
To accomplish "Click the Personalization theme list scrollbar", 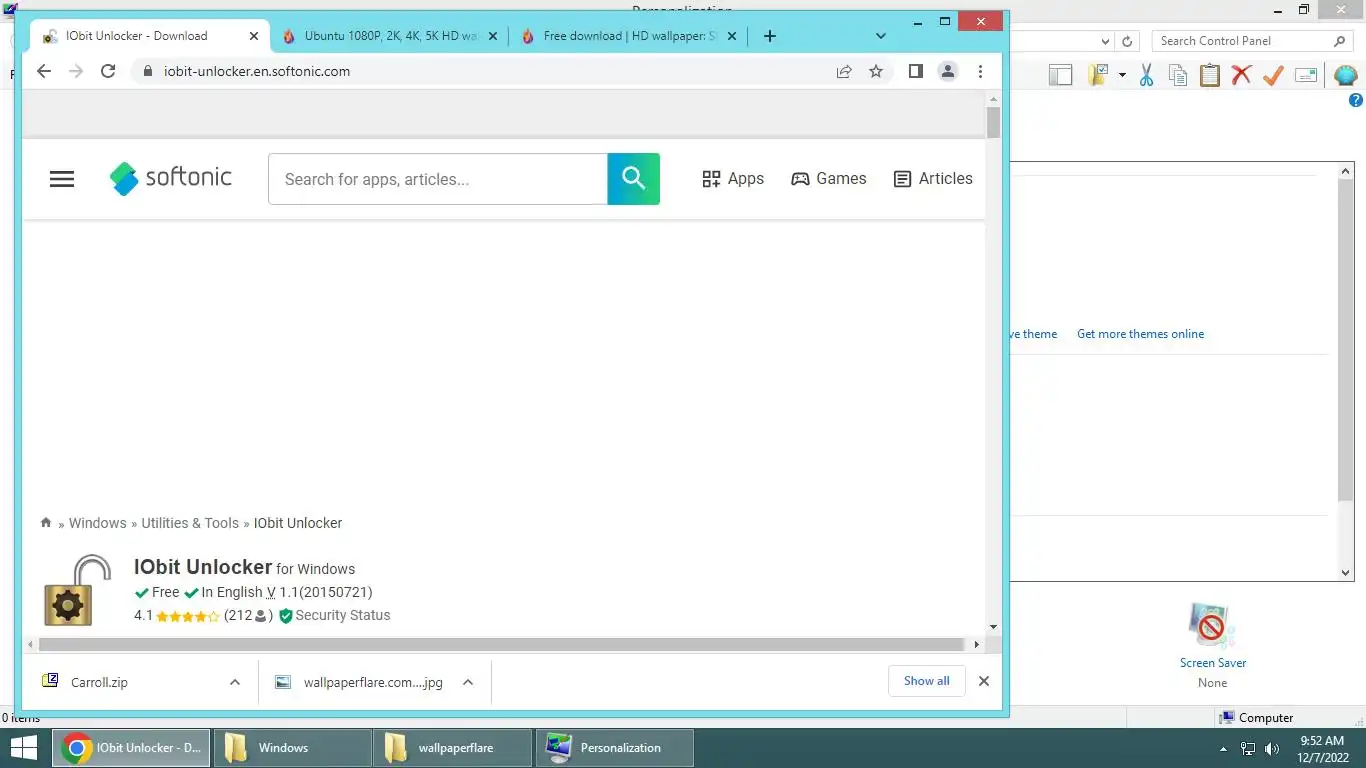I will pos(1345,340).
